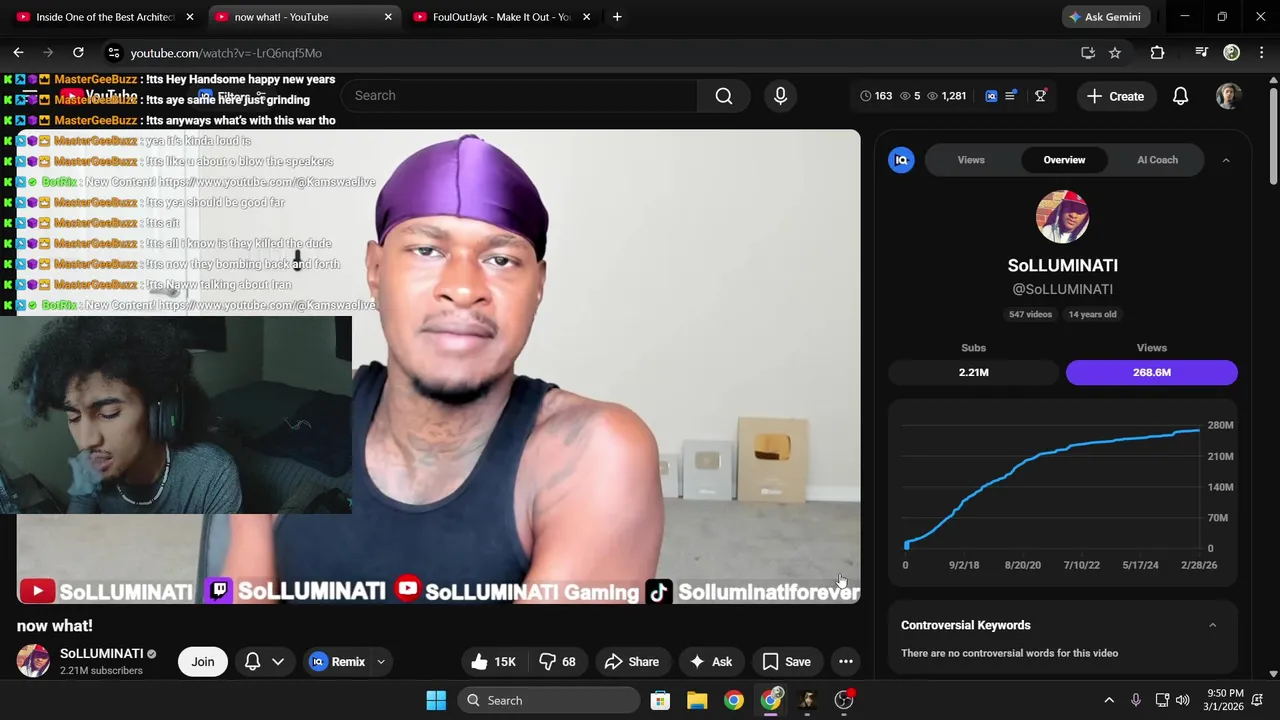Click the clock 163 stat in header
1280x720 pixels.
[x=876, y=96]
